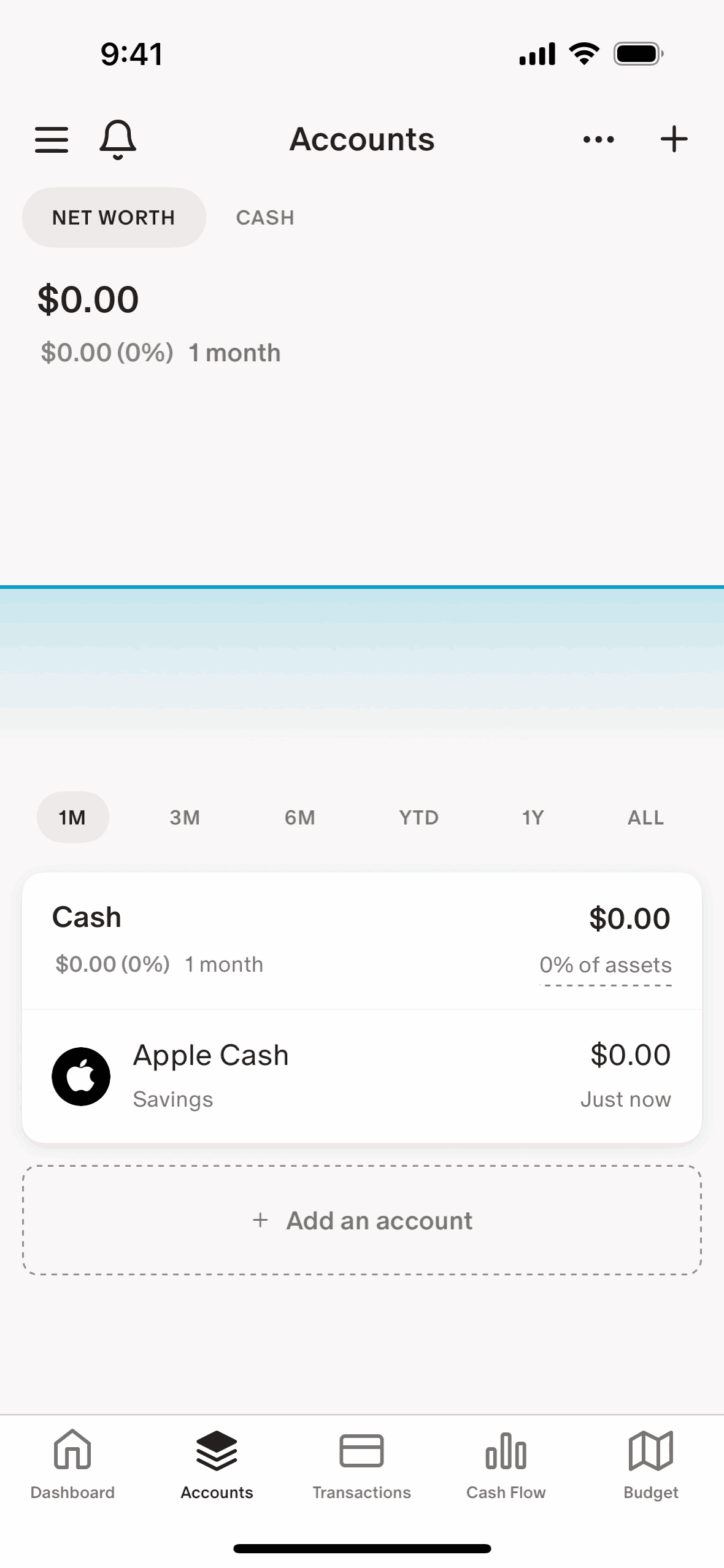Open notifications bell
The width and height of the screenshot is (724, 1568).
click(117, 139)
